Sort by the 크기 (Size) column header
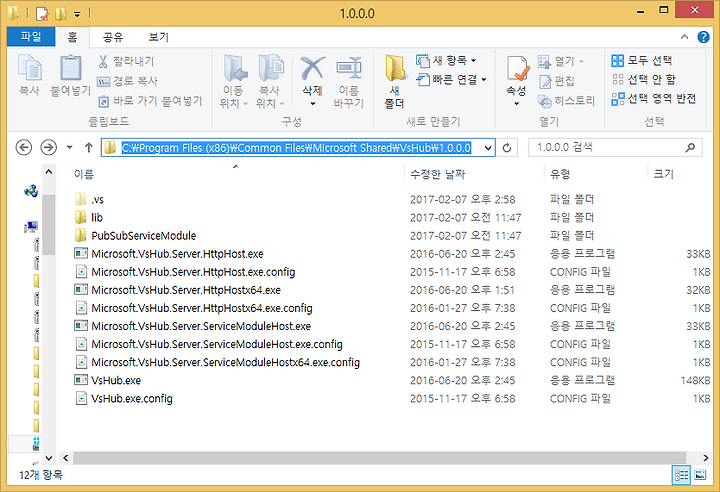 tap(663, 174)
